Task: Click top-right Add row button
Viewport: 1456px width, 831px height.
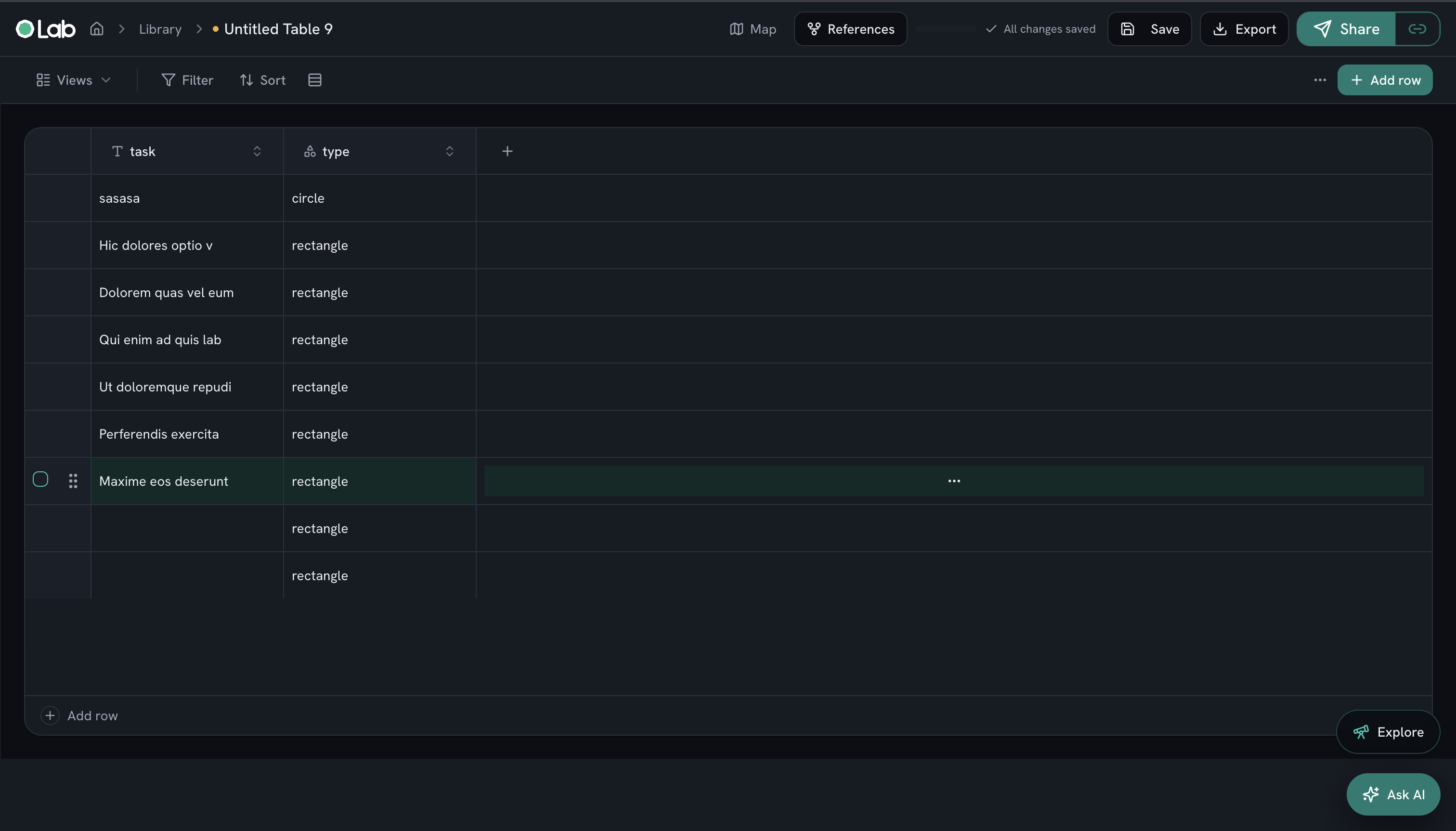Action: tap(1385, 80)
